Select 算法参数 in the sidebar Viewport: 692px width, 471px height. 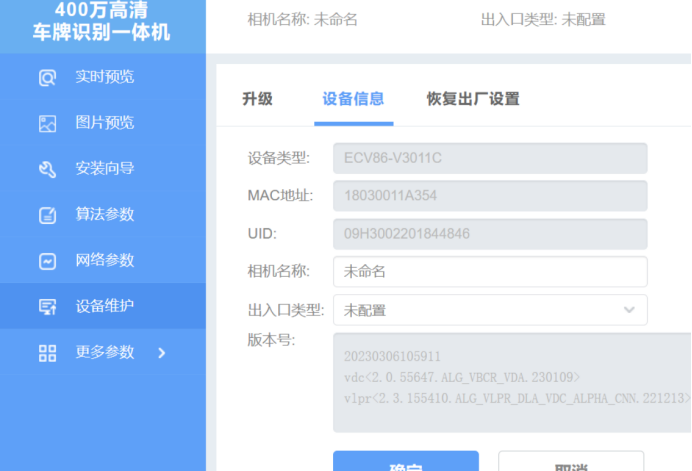pyautogui.click(x=103, y=215)
